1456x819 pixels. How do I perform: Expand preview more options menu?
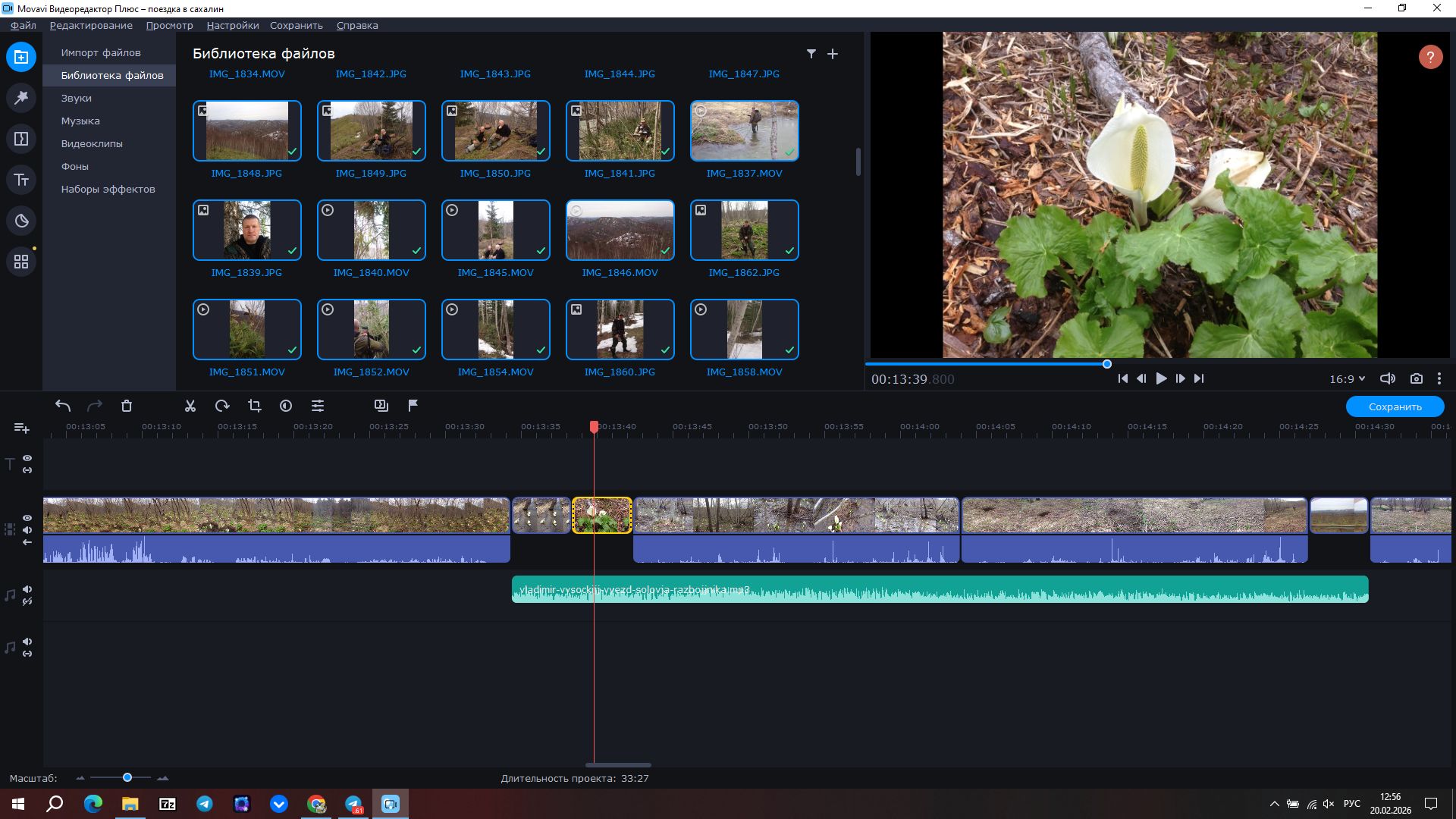tap(1439, 378)
